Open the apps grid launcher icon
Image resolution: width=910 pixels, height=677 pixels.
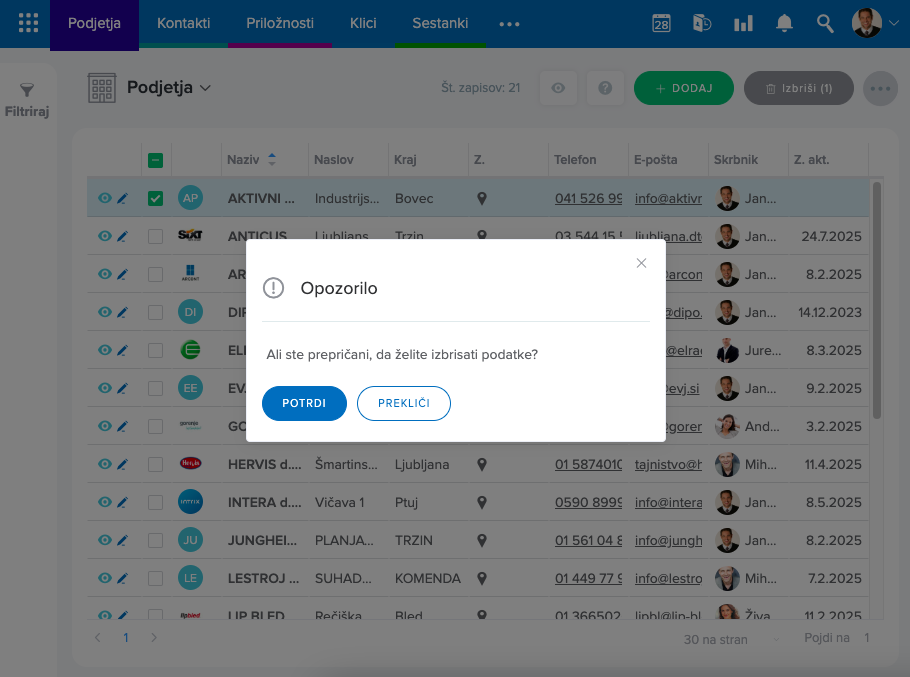(x=29, y=23)
